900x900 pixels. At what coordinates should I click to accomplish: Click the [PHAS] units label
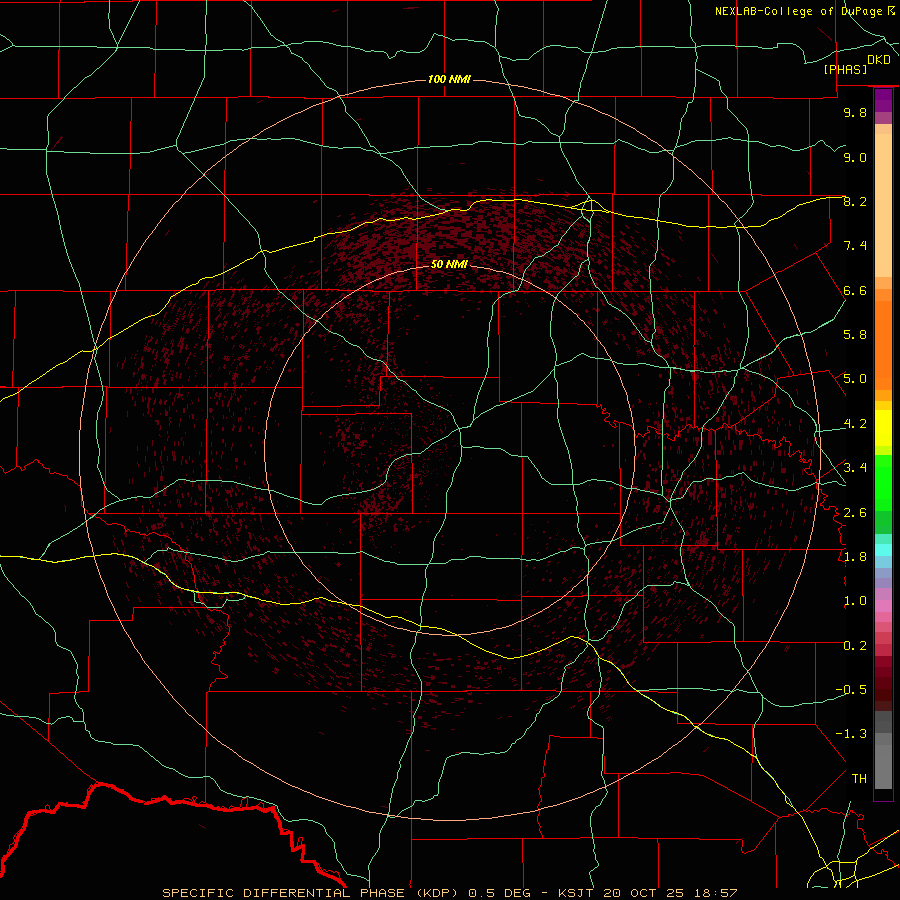pyautogui.click(x=845, y=69)
